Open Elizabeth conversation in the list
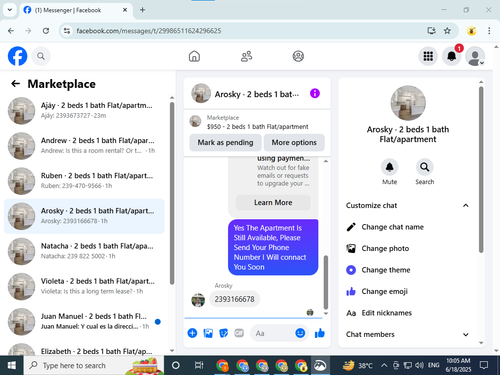500x375 pixels. pos(84,349)
